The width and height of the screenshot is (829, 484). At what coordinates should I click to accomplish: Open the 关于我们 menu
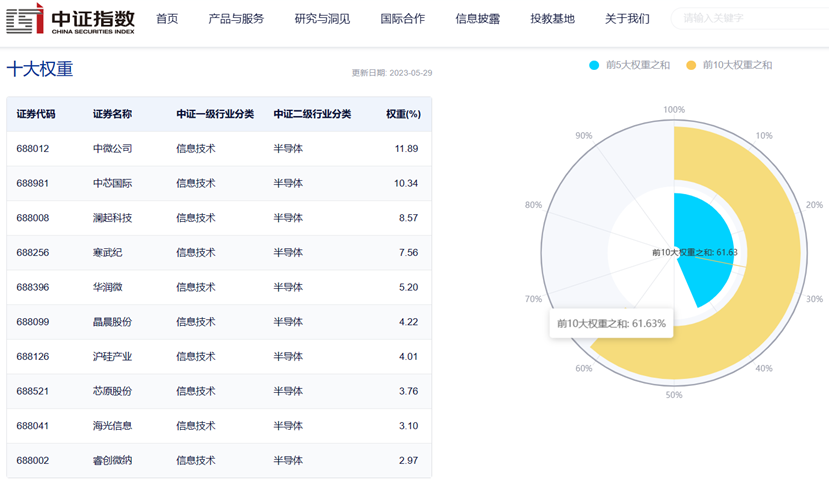(x=627, y=19)
